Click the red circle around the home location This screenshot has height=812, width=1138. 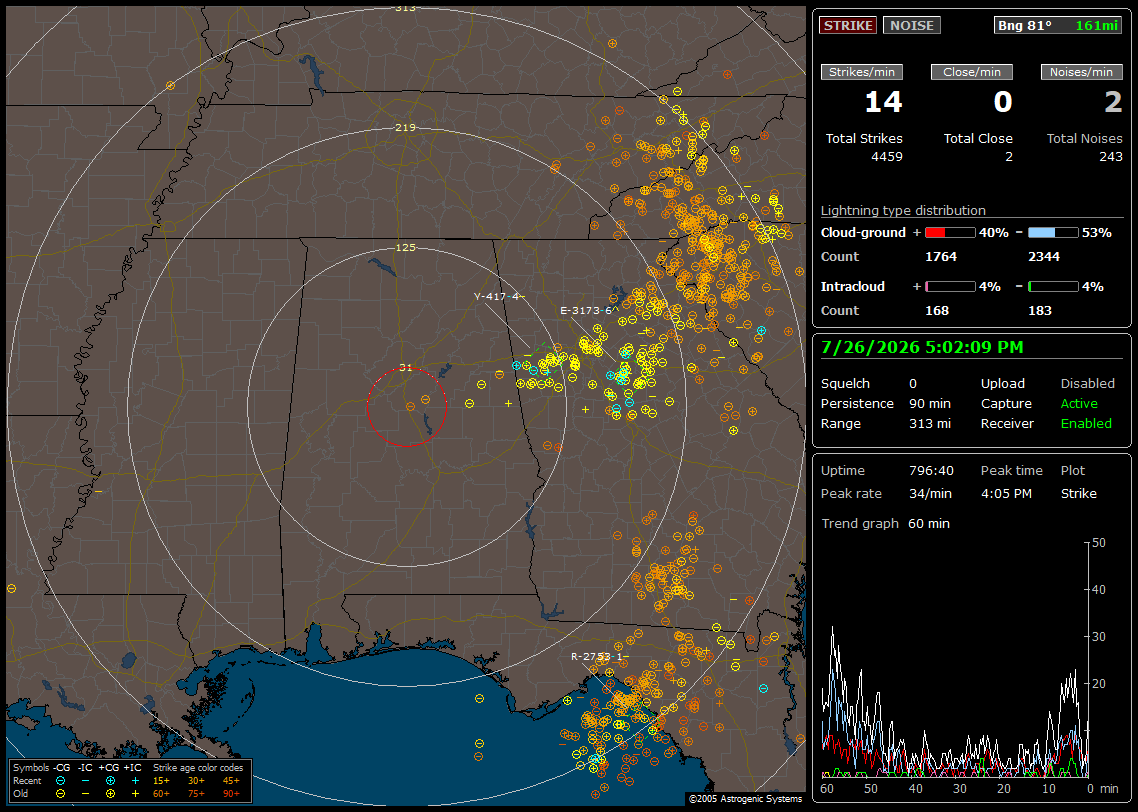coord(406,407)
